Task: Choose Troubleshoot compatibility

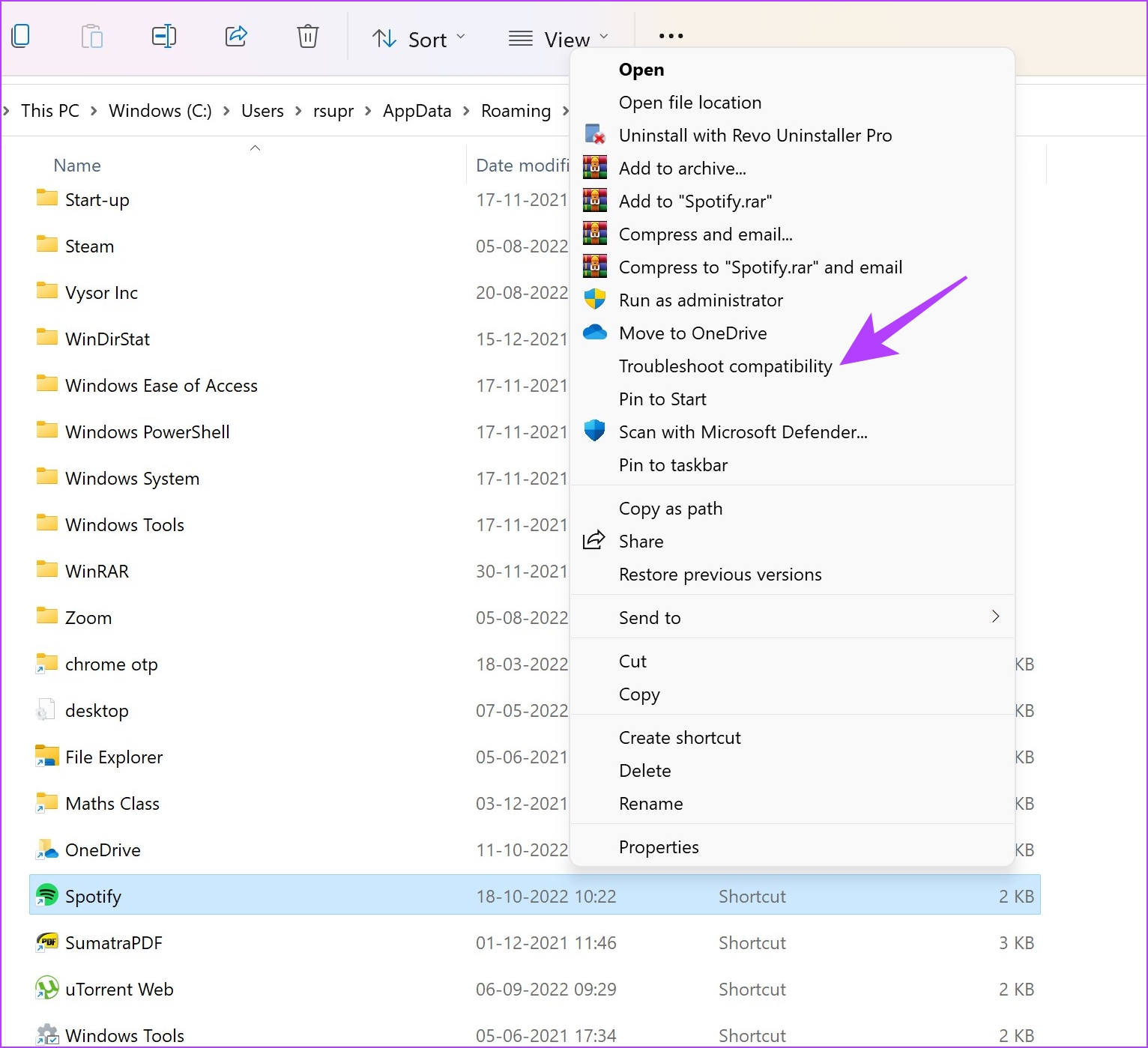Action: pyautogui.click(x=792, y=366)
